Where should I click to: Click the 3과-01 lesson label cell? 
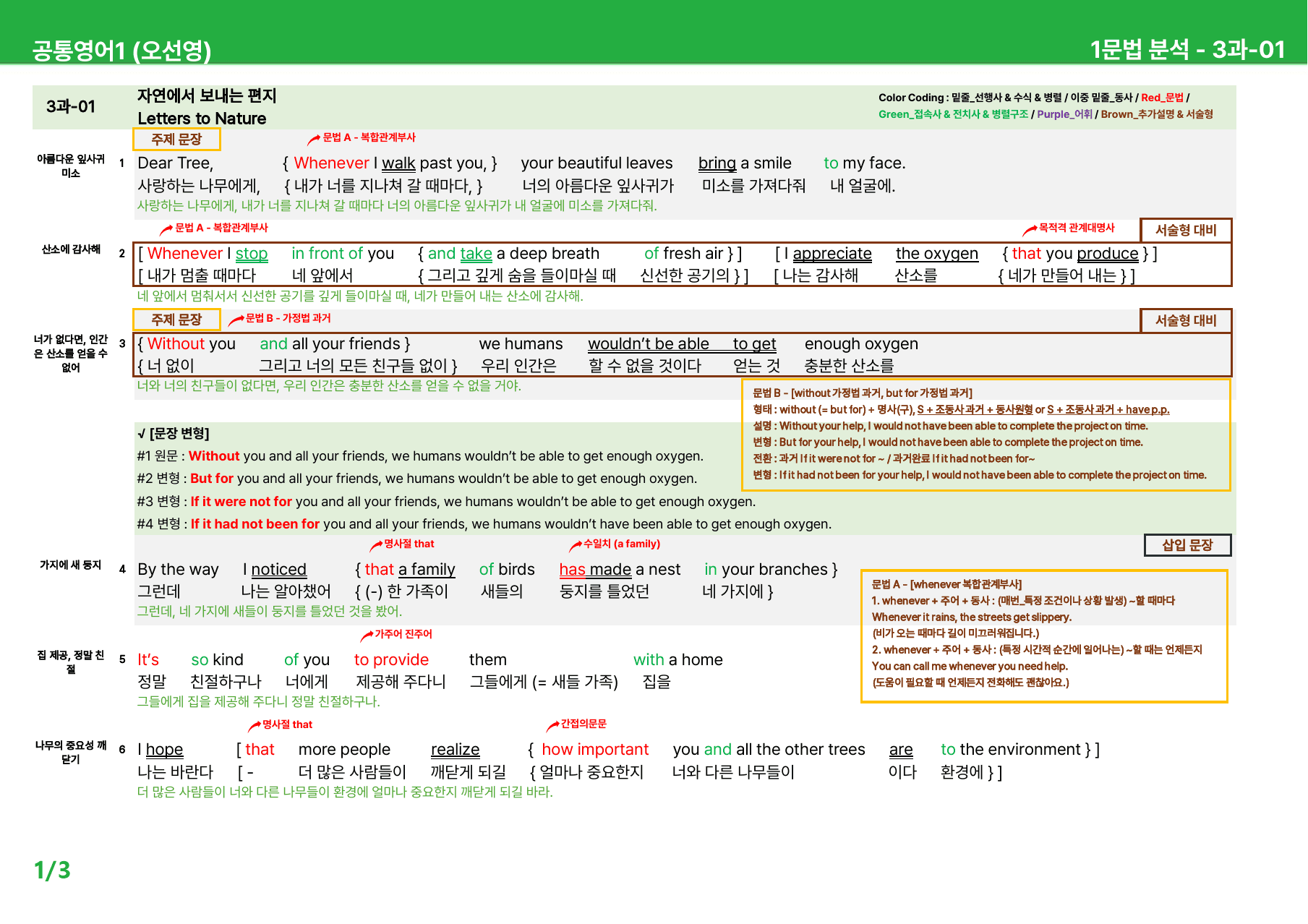coord(71,106)
